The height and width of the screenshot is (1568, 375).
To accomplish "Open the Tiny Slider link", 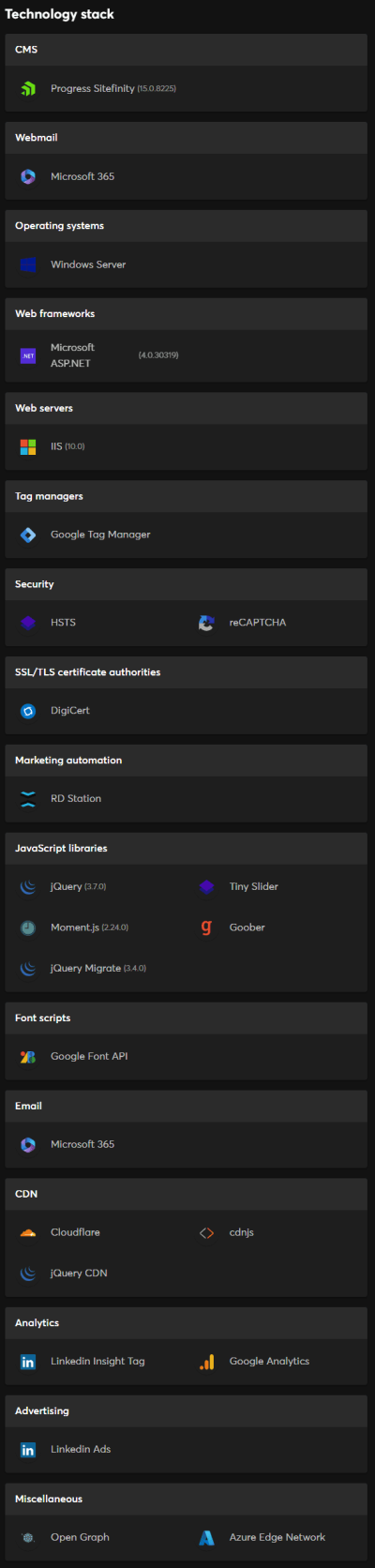I will click(x=254, y=887).
